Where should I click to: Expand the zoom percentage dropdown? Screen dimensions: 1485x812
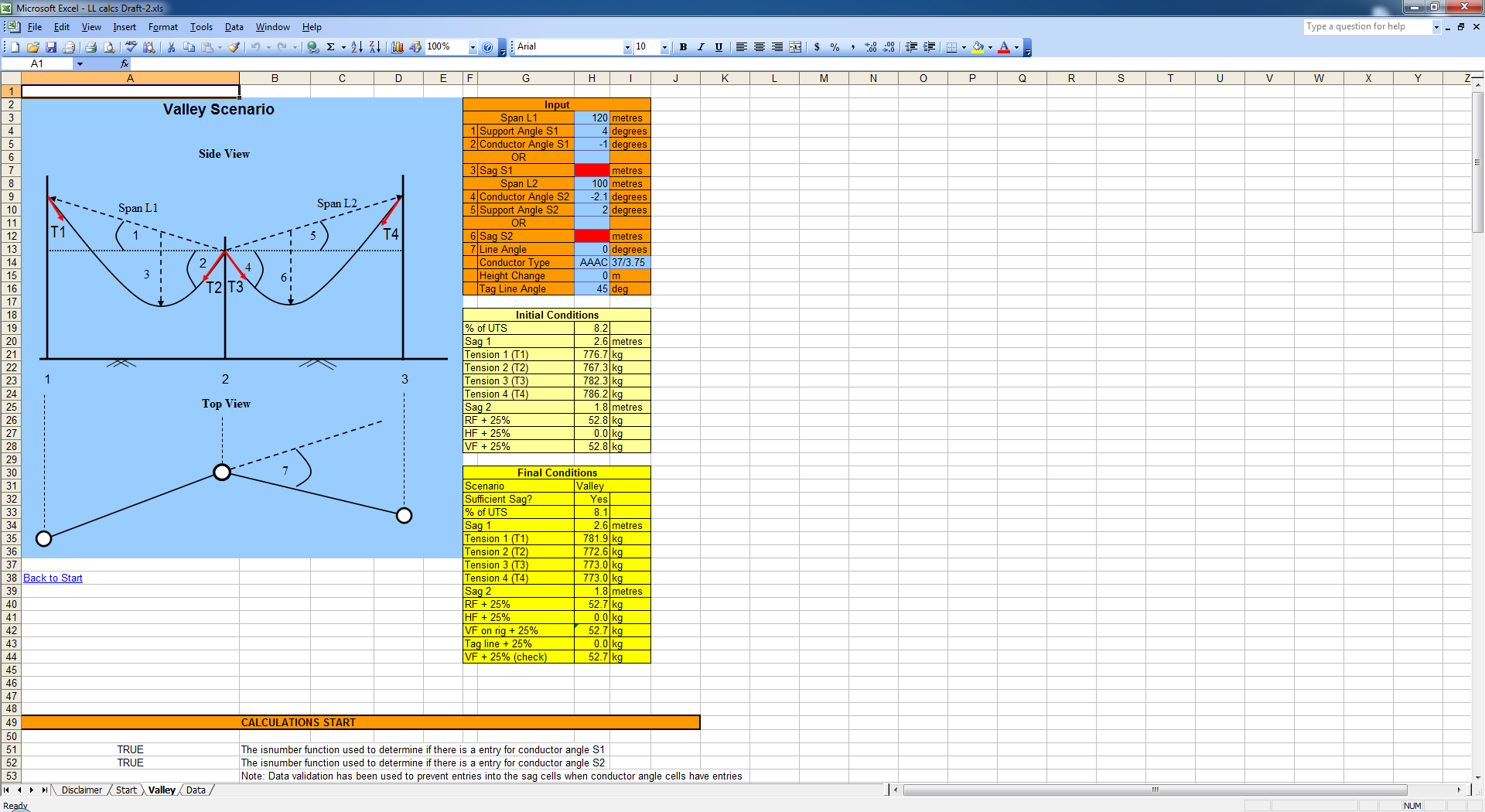[473, 47]
